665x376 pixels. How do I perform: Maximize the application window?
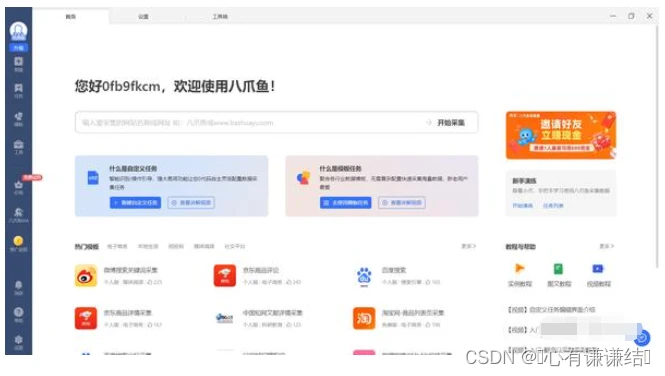[631, 16]
